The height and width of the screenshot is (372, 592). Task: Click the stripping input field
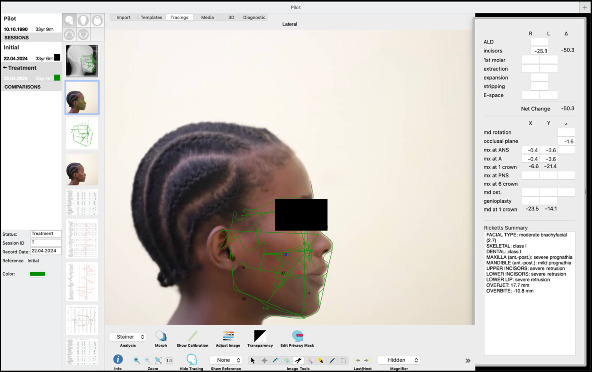pos(540,86)
